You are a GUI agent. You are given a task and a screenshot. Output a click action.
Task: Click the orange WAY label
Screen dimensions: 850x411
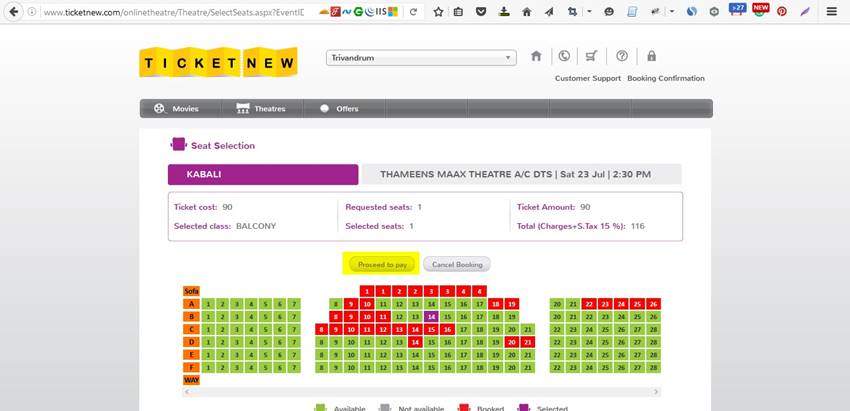coord(191,380)
